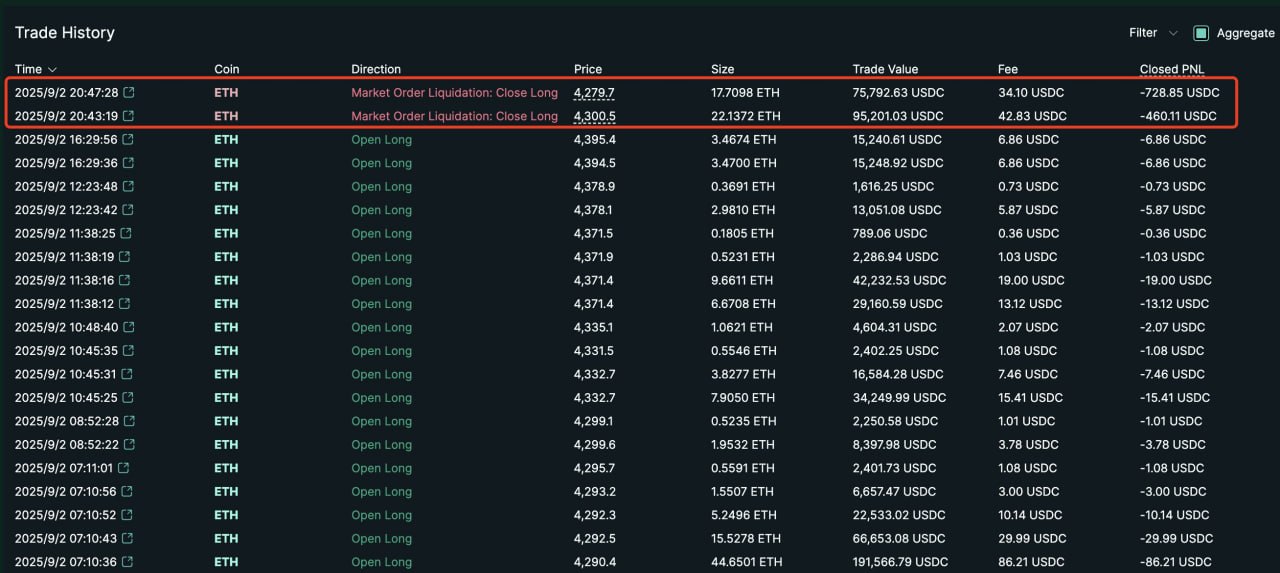Click the Trade History title
1280x573 pixels.
(65, 33)
